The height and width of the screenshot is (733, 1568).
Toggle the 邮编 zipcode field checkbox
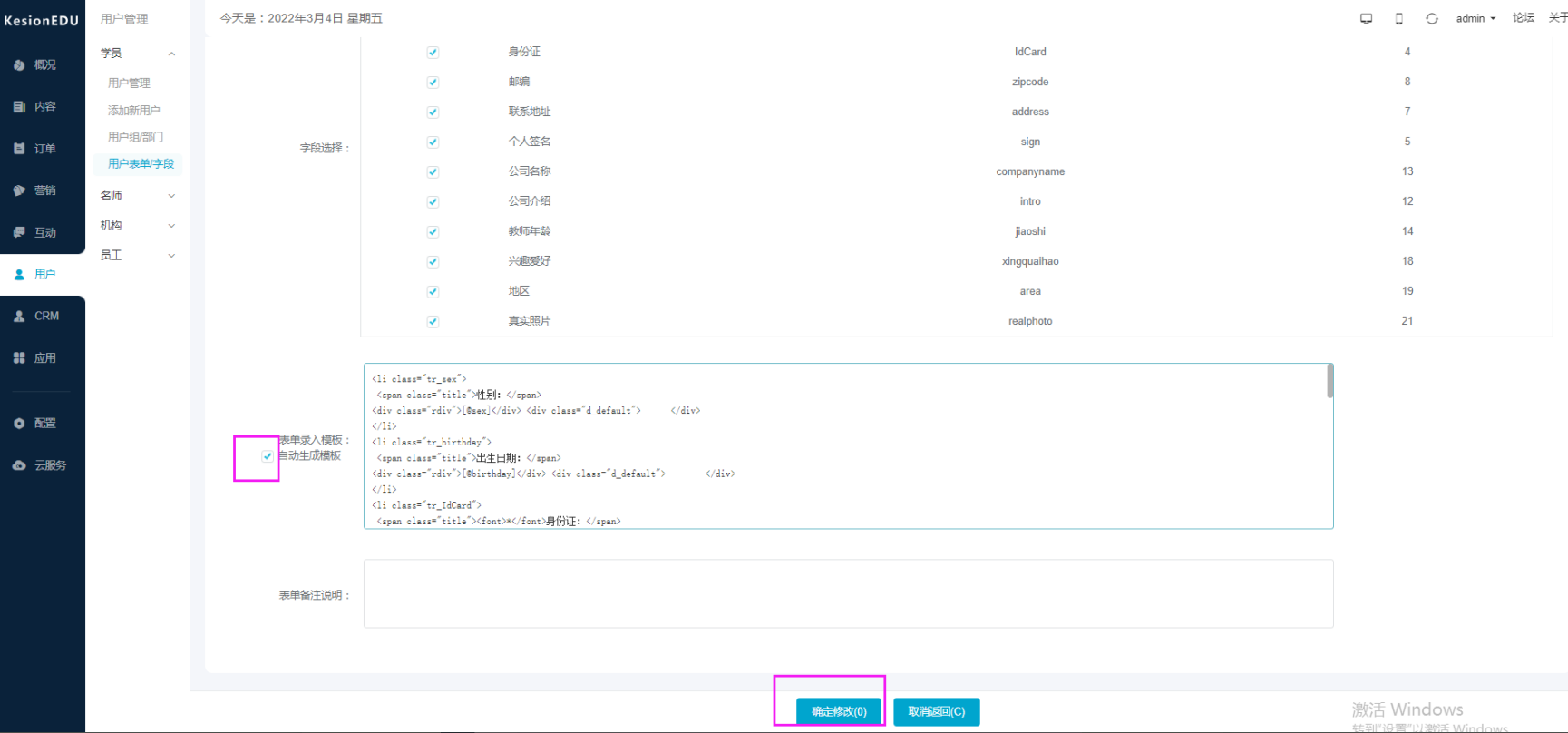click(x=433, y=83)
